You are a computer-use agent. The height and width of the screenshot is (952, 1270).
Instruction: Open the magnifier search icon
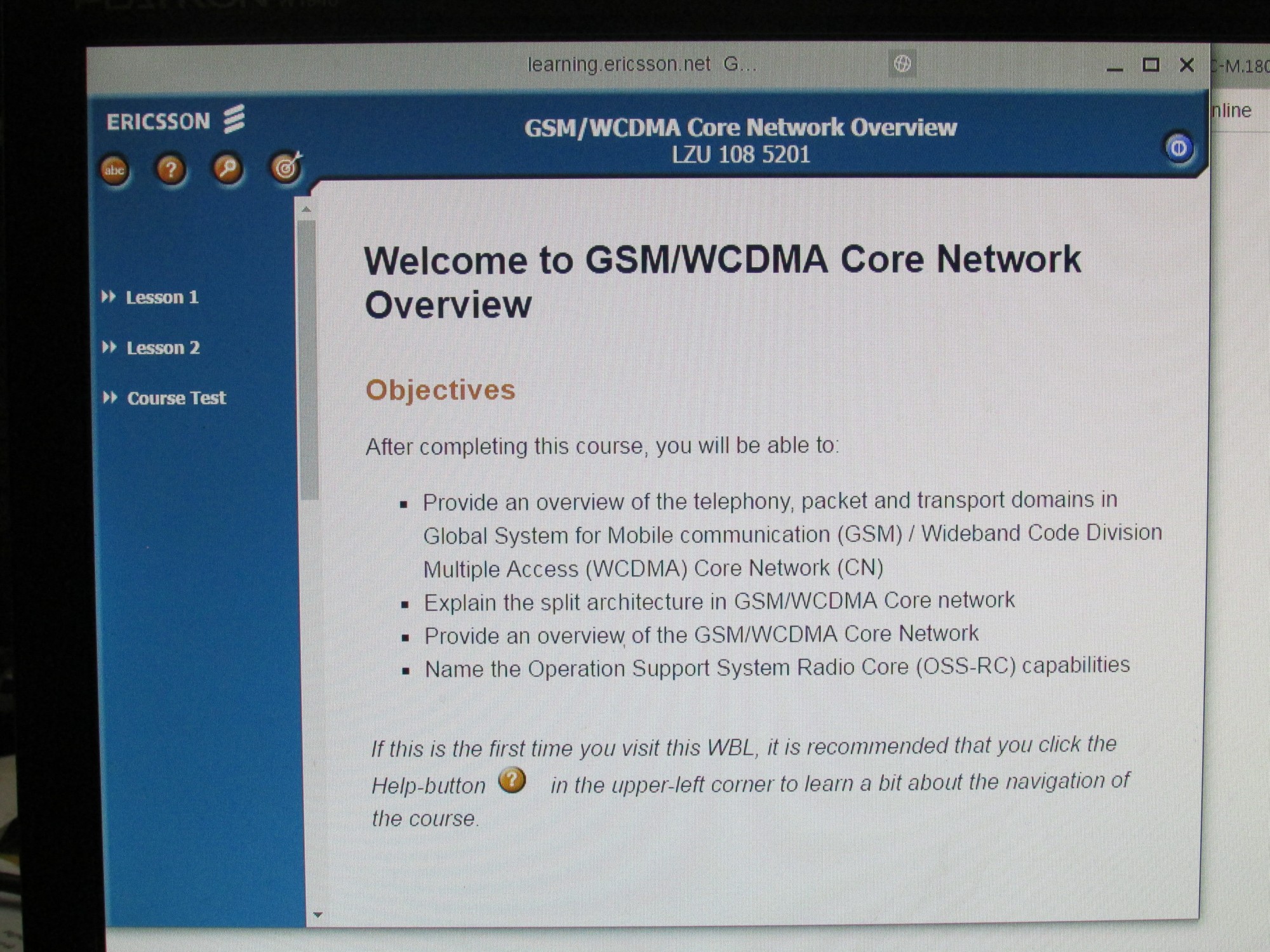[227, 169]
